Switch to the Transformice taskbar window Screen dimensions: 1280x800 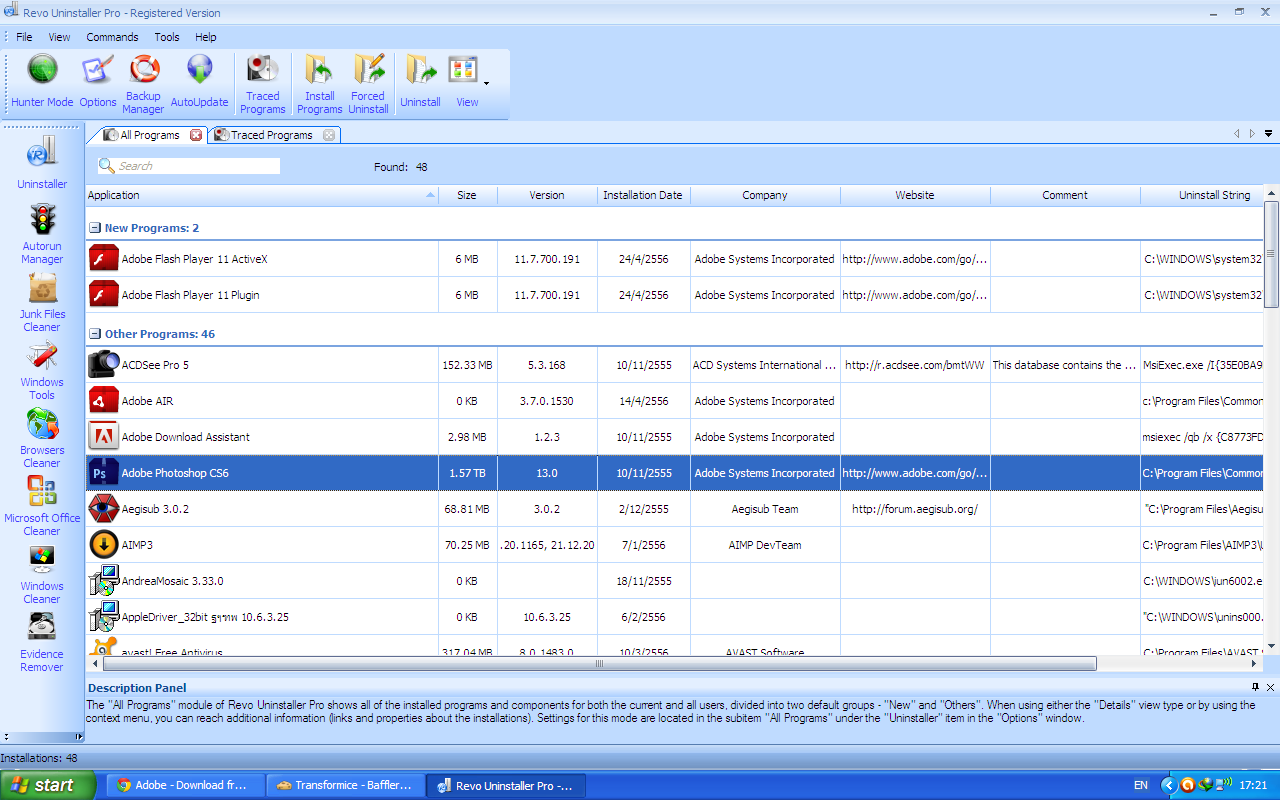coord(346,785)
